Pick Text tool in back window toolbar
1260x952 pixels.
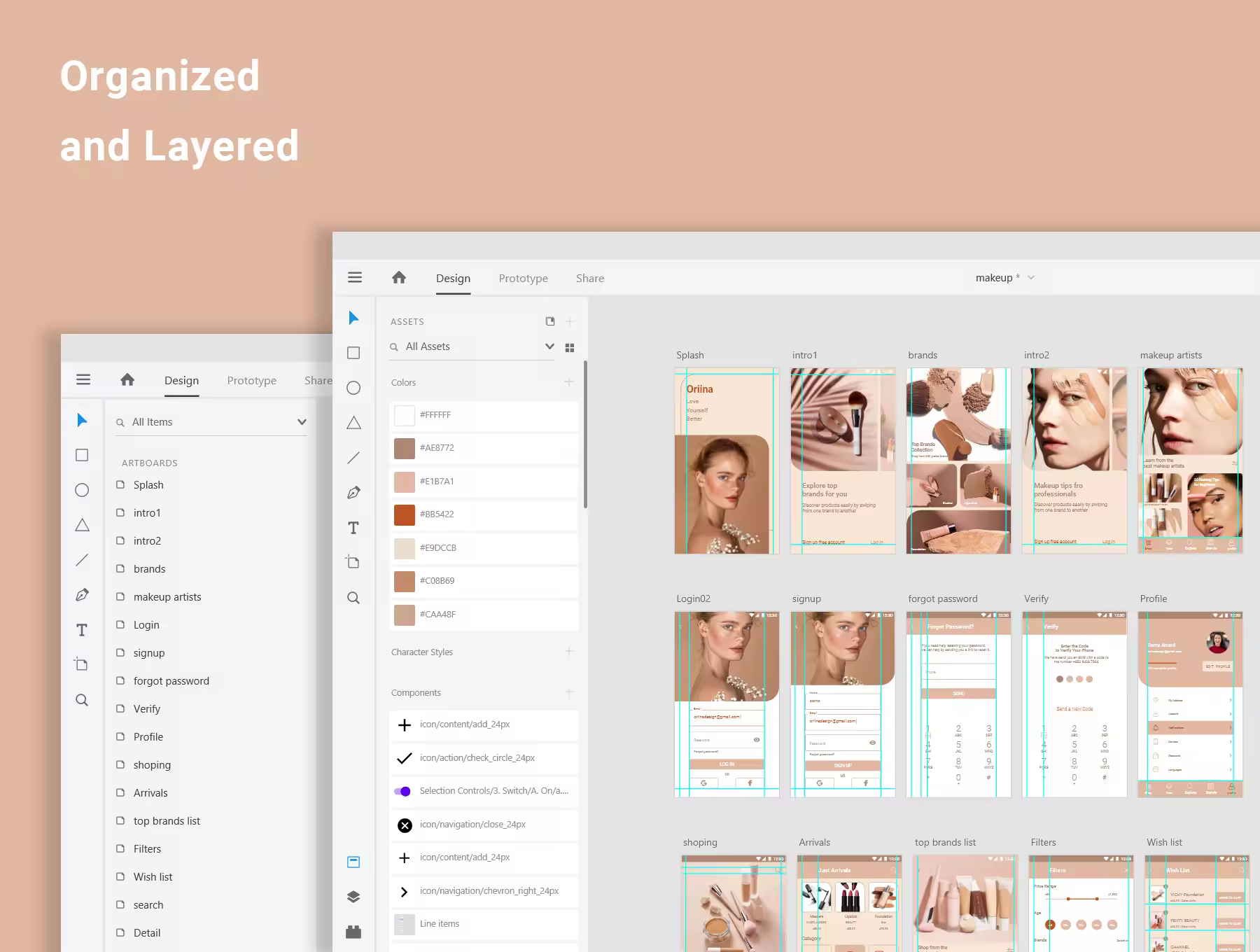pyautogui.click(x=82, y=630)
